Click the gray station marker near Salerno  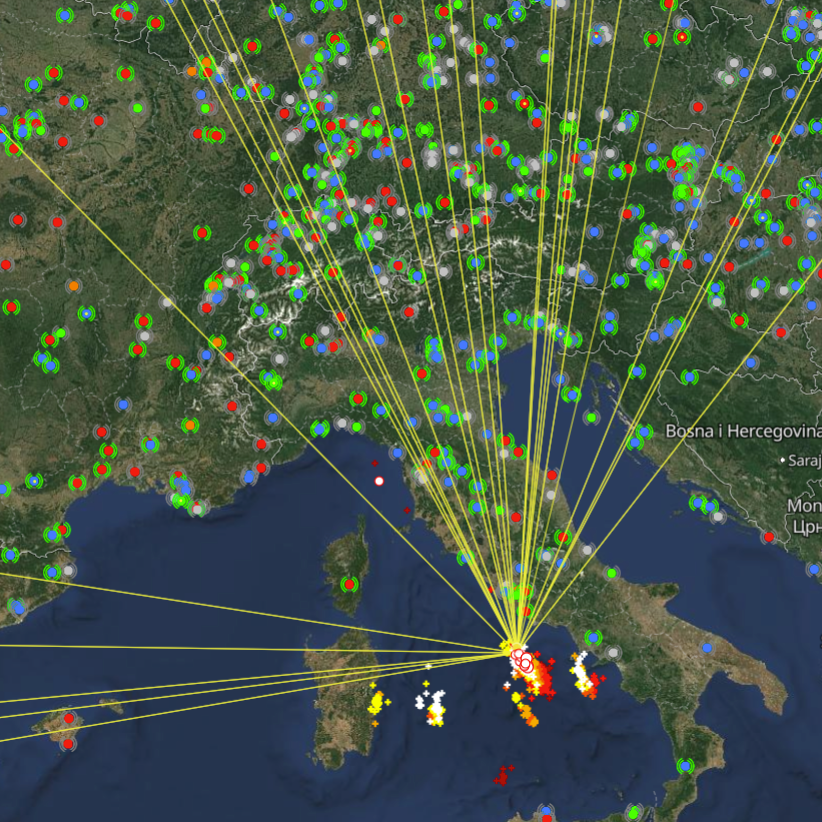pyautogui.click(x=614, y=651)
